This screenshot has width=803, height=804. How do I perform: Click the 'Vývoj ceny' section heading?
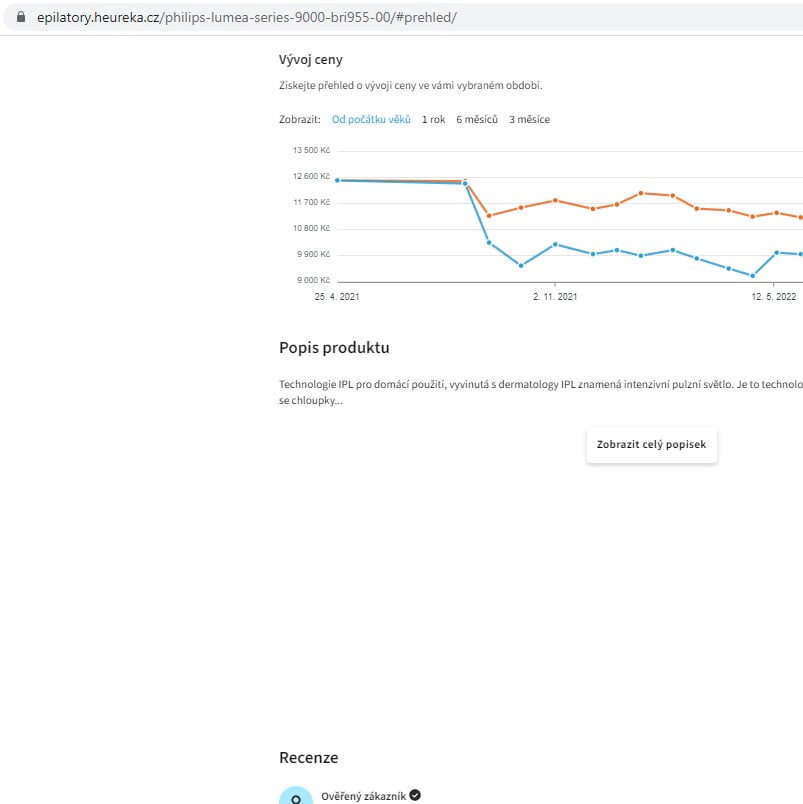pos(310,60)
